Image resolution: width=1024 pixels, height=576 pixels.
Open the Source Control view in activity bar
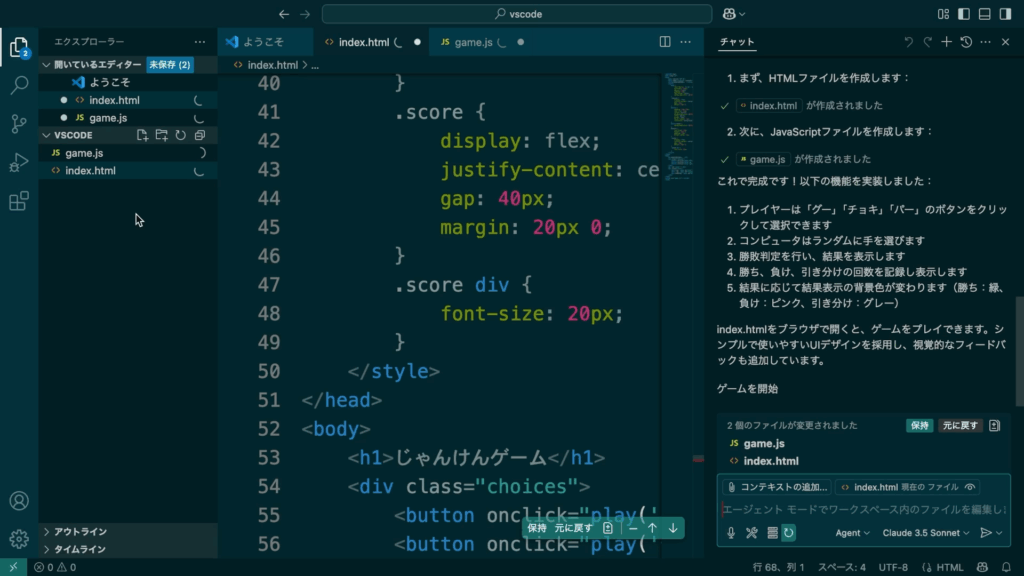(x=18, y=124)
